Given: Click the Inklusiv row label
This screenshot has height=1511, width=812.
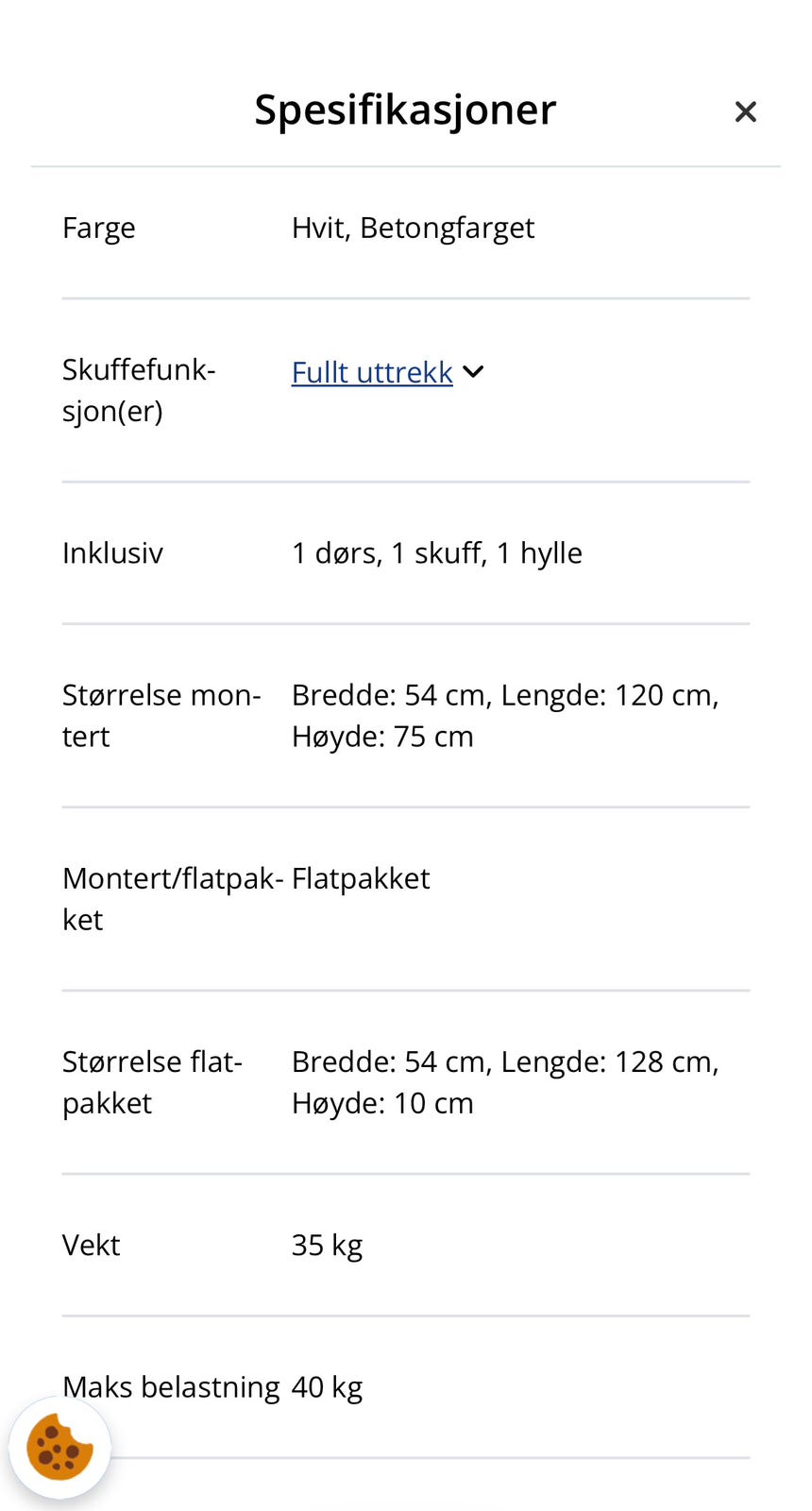Looking at the screenshot, I should (x=112, y=552).
